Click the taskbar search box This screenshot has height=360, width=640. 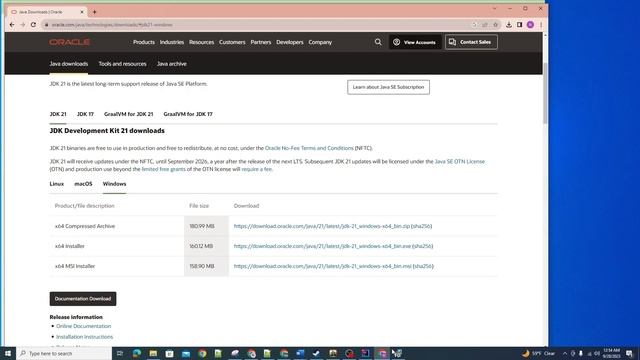click(64, 353)
